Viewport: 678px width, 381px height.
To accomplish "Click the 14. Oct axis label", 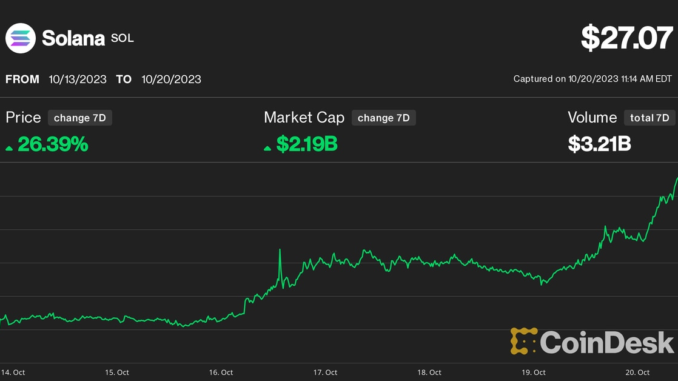I will coord(13,372).
